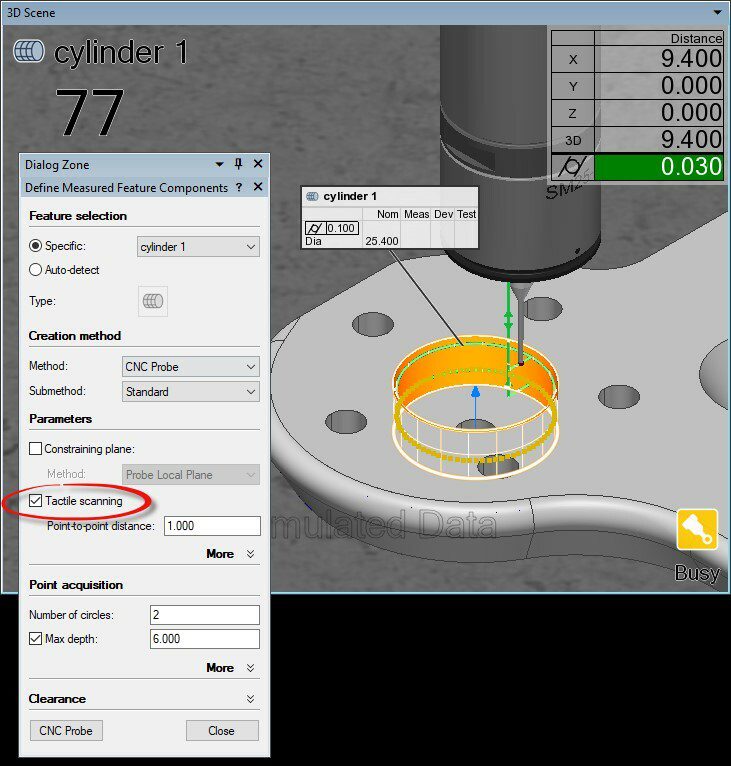Click the Close button
This screenshot has height=766, width=731.
(222, 730)
